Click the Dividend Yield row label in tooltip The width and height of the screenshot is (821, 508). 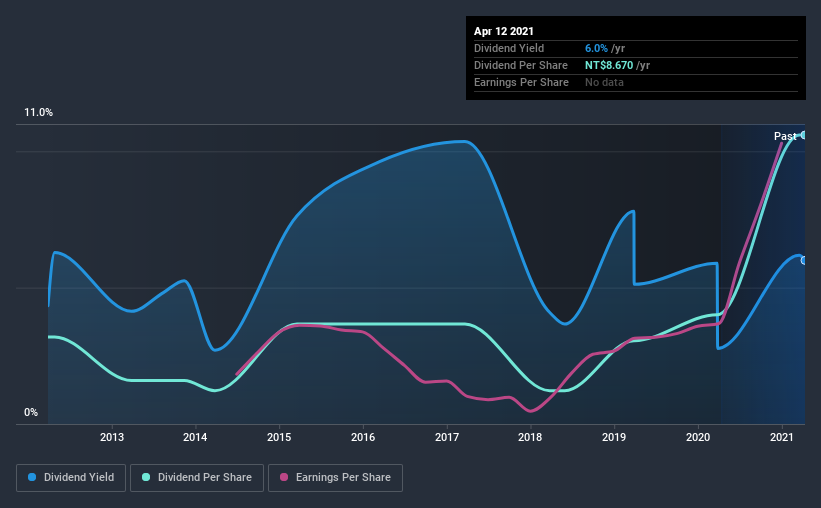[509, 48]
